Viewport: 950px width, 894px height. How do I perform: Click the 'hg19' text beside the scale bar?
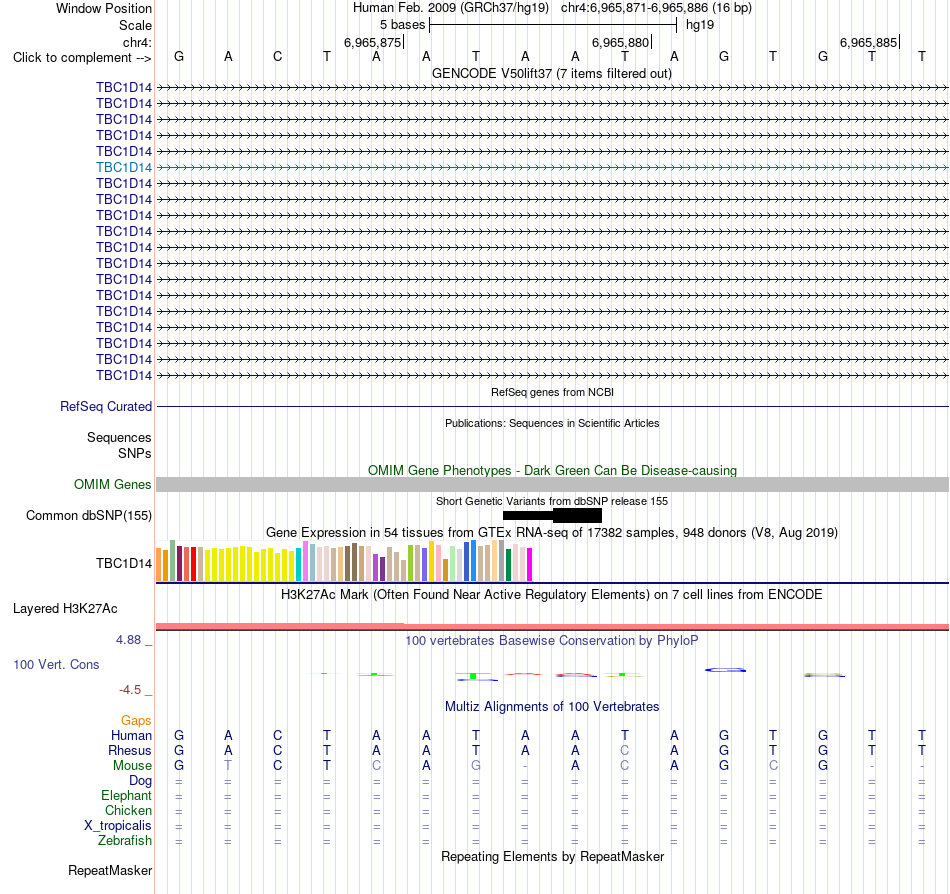point(700,25)
